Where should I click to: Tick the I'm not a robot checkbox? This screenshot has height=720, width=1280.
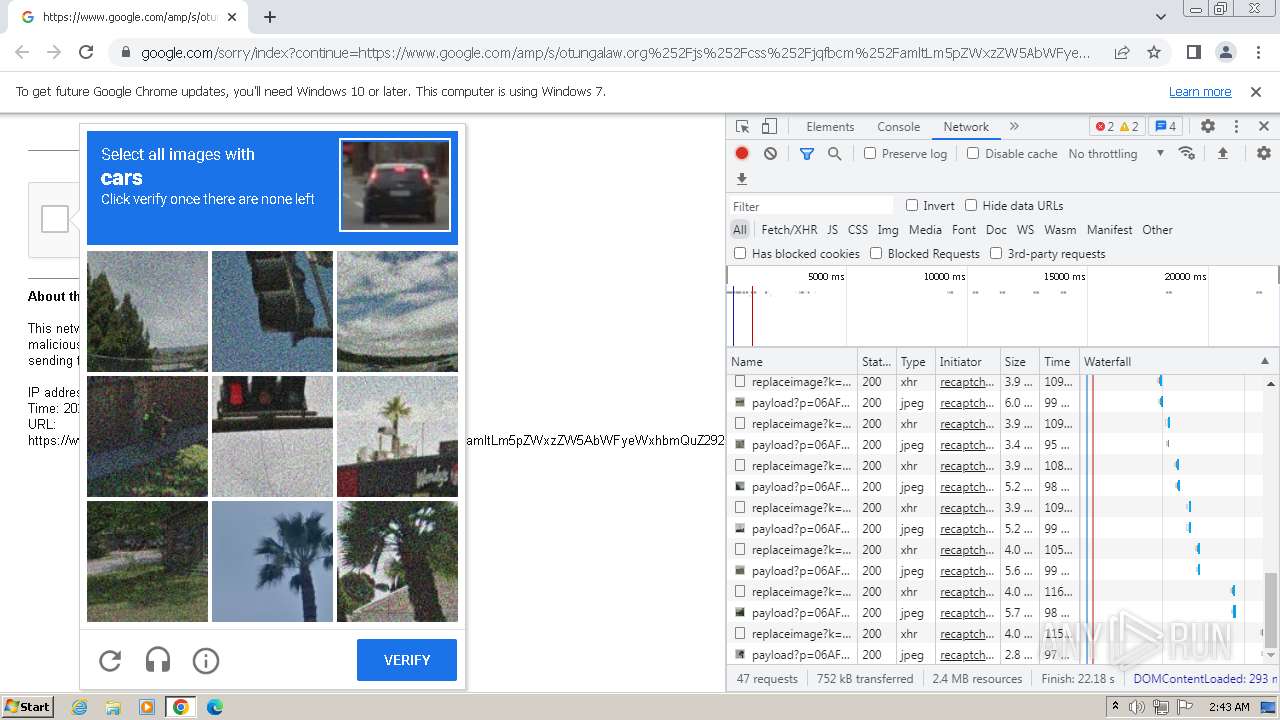point(55,219)
